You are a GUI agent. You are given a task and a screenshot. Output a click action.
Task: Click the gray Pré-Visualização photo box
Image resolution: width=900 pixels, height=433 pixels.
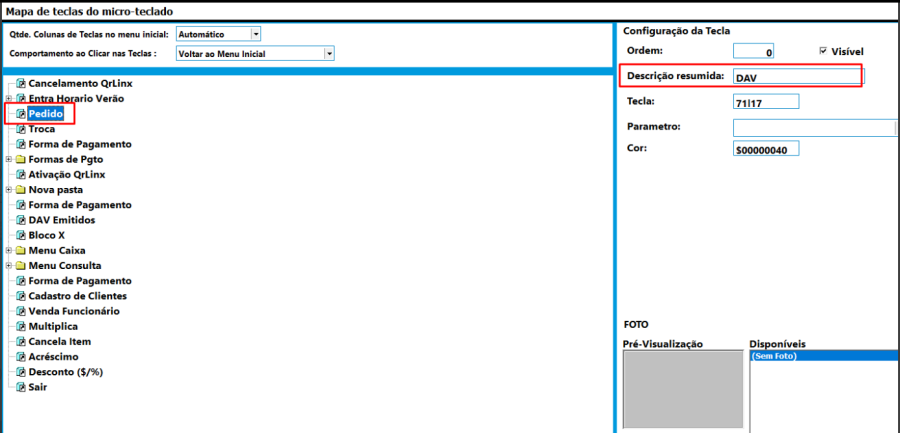click(x=683, y=391)
